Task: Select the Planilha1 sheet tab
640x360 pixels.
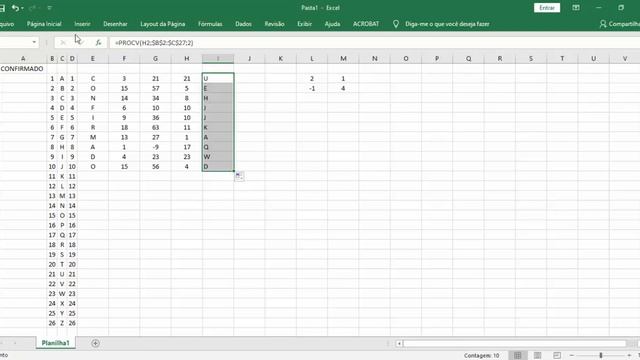Action: tap(56, 343)
